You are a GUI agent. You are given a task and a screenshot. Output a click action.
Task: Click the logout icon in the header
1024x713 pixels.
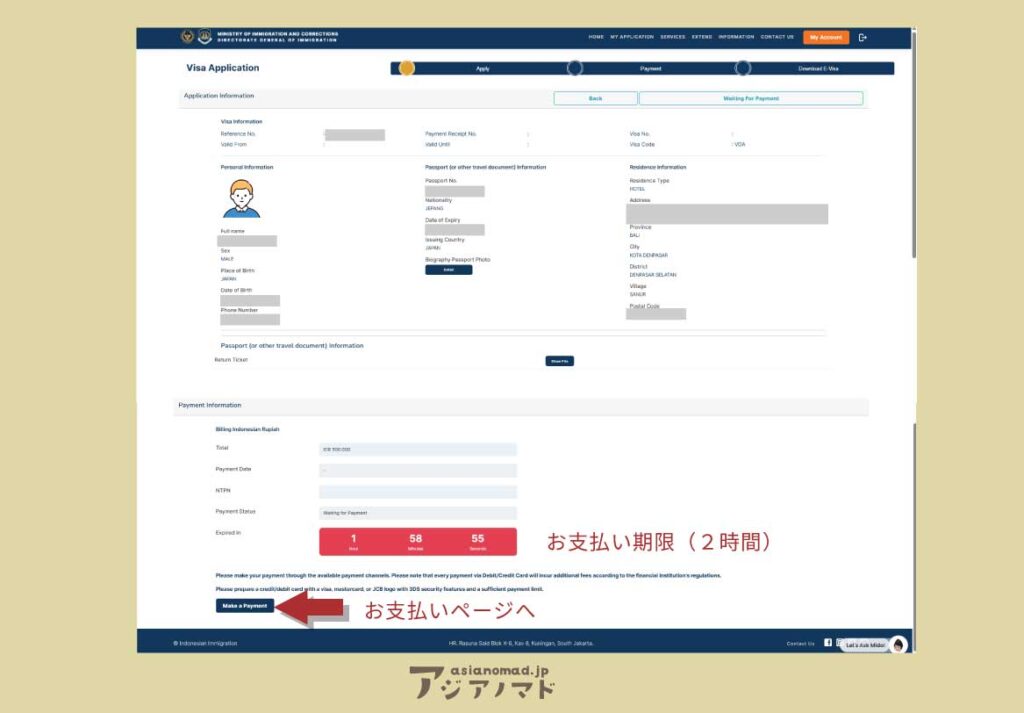point(863,37)
